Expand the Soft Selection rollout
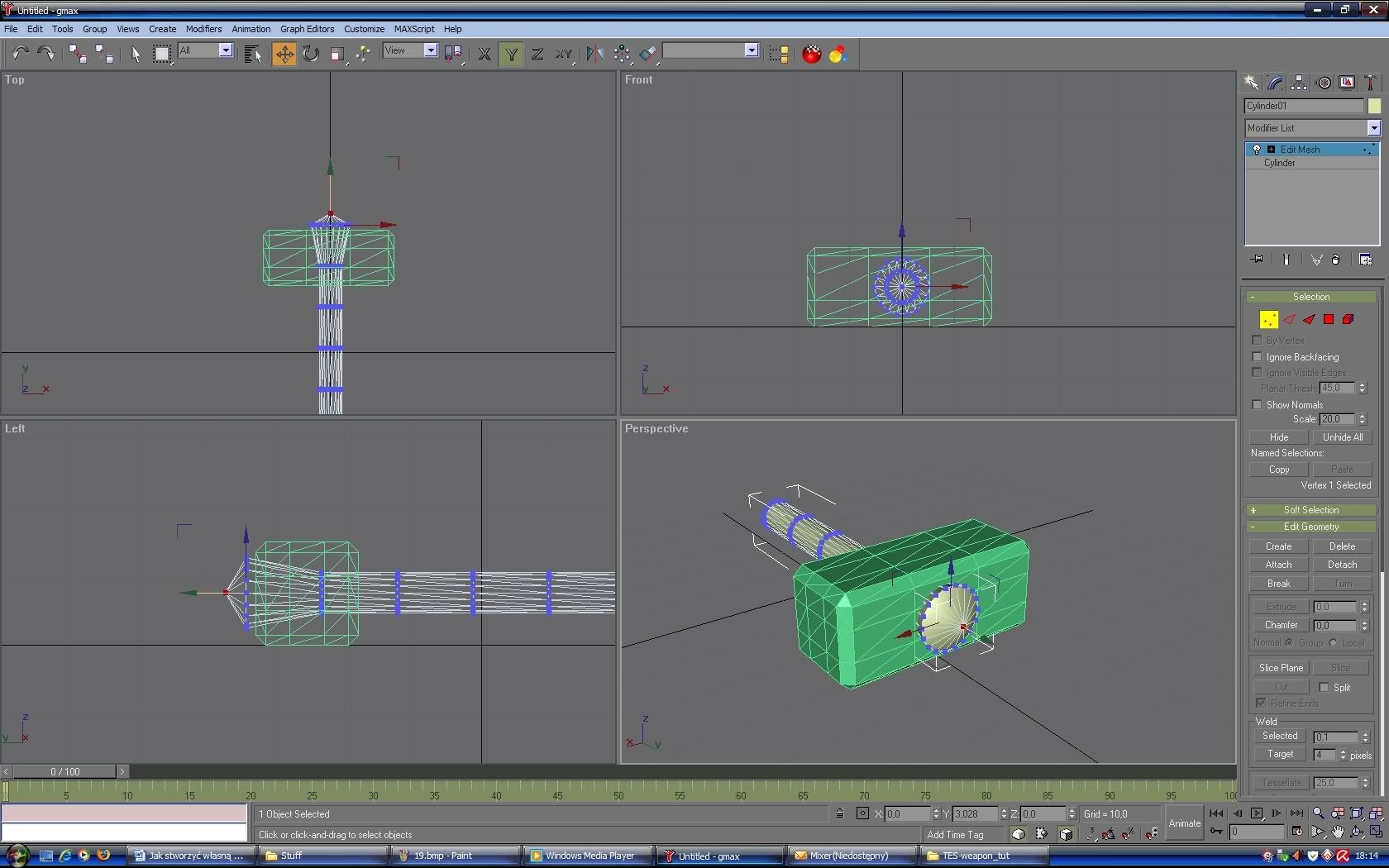The width and height of the screenshot is (1389, 868). (x=1311, y=510)
